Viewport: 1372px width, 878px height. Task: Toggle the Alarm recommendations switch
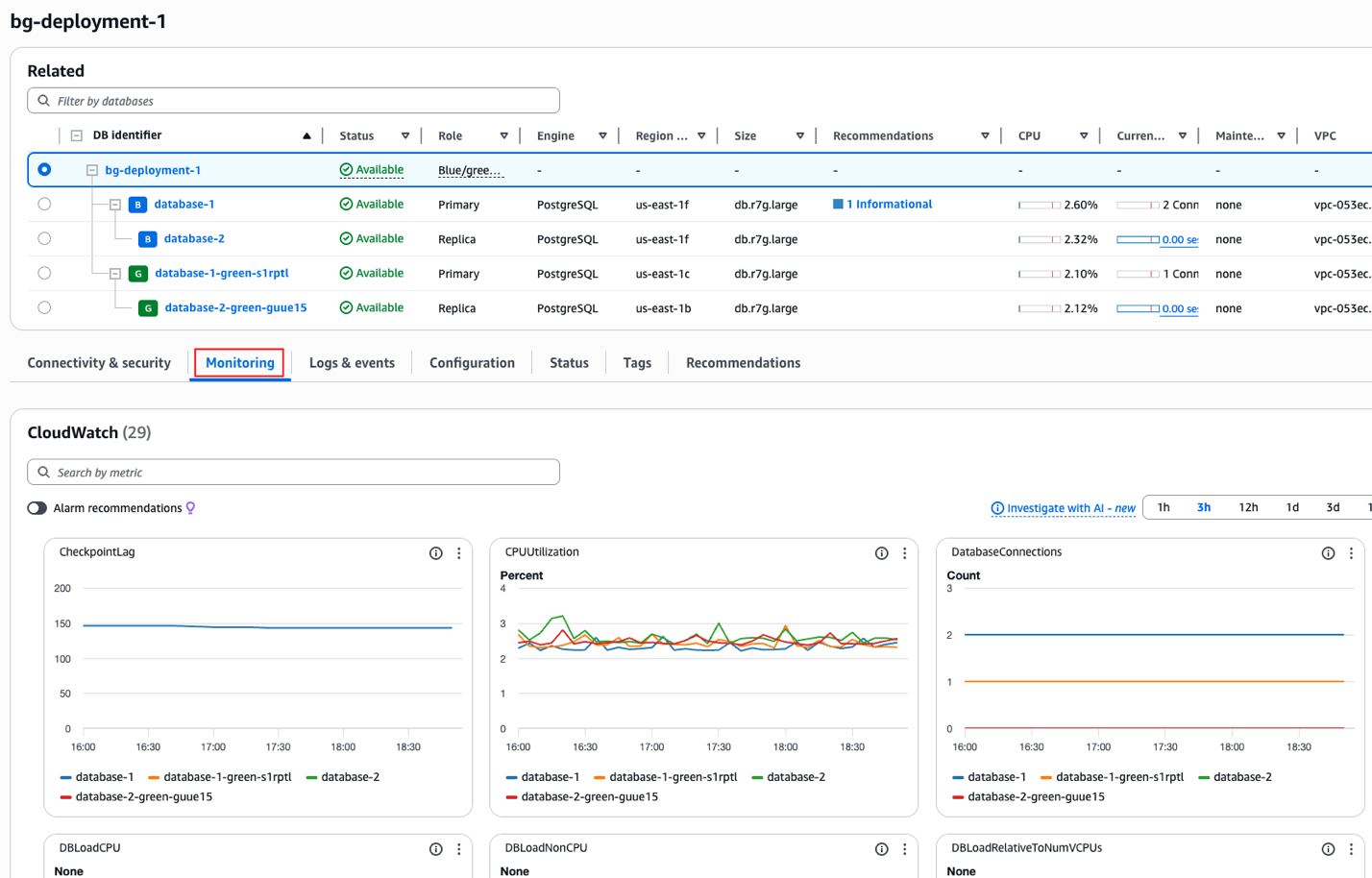click(37, 508)
